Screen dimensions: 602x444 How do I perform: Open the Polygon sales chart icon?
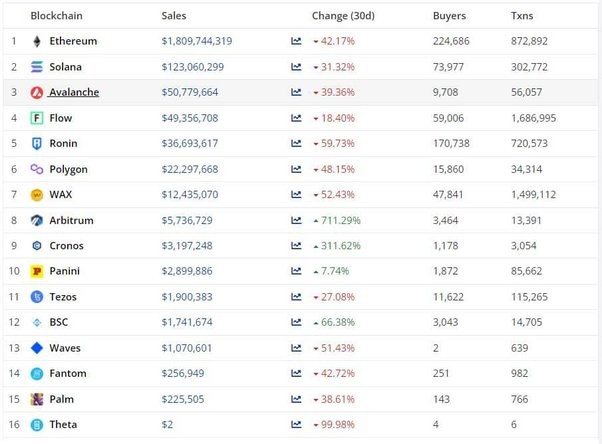coord(296,169)
